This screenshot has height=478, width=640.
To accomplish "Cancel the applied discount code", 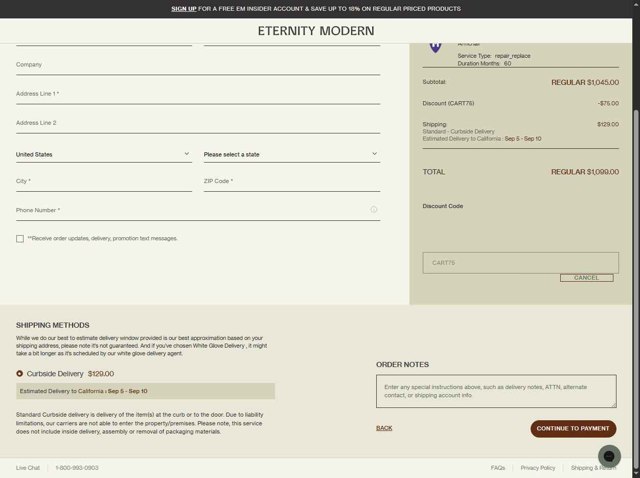I will (x=587, y=278).
